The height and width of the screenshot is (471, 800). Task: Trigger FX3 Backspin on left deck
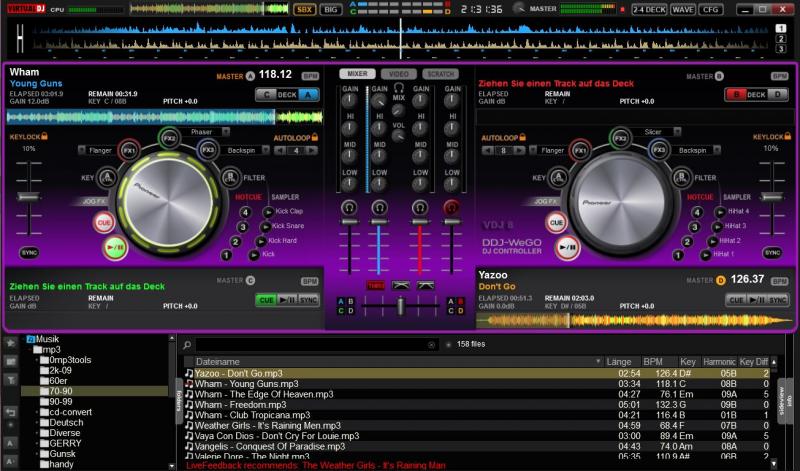(208, 150)
